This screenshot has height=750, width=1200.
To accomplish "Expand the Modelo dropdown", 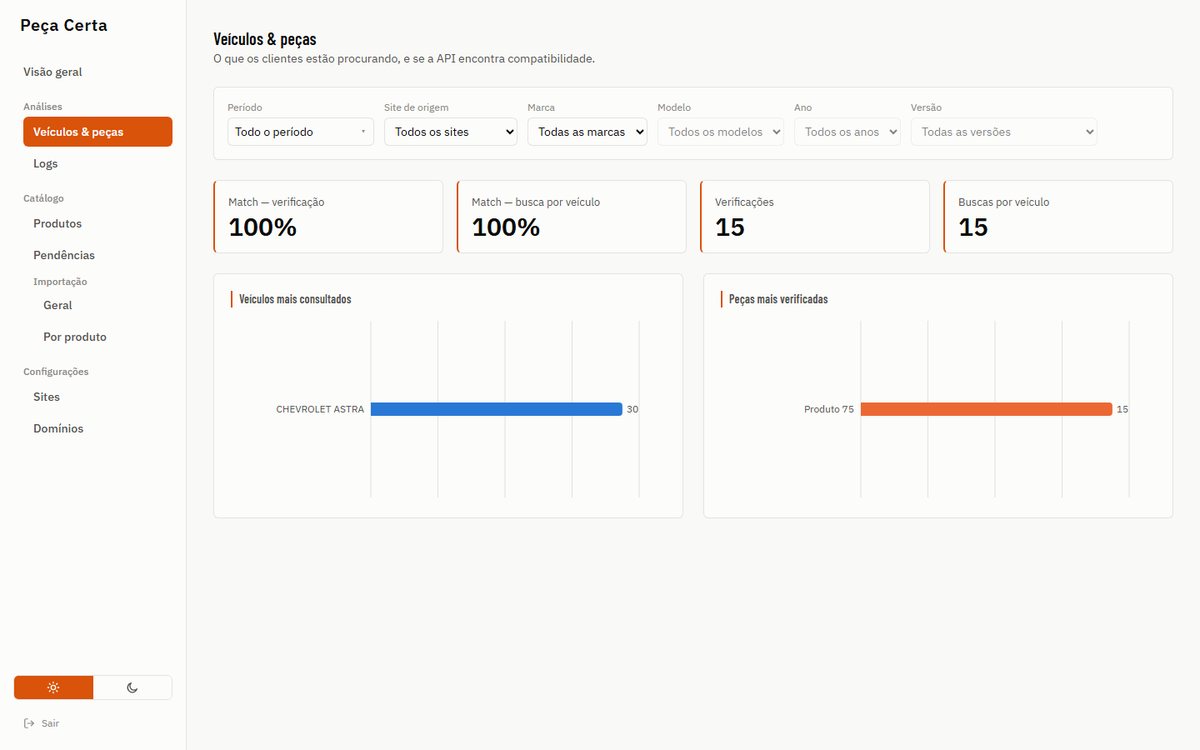I will tap(720, 132).
